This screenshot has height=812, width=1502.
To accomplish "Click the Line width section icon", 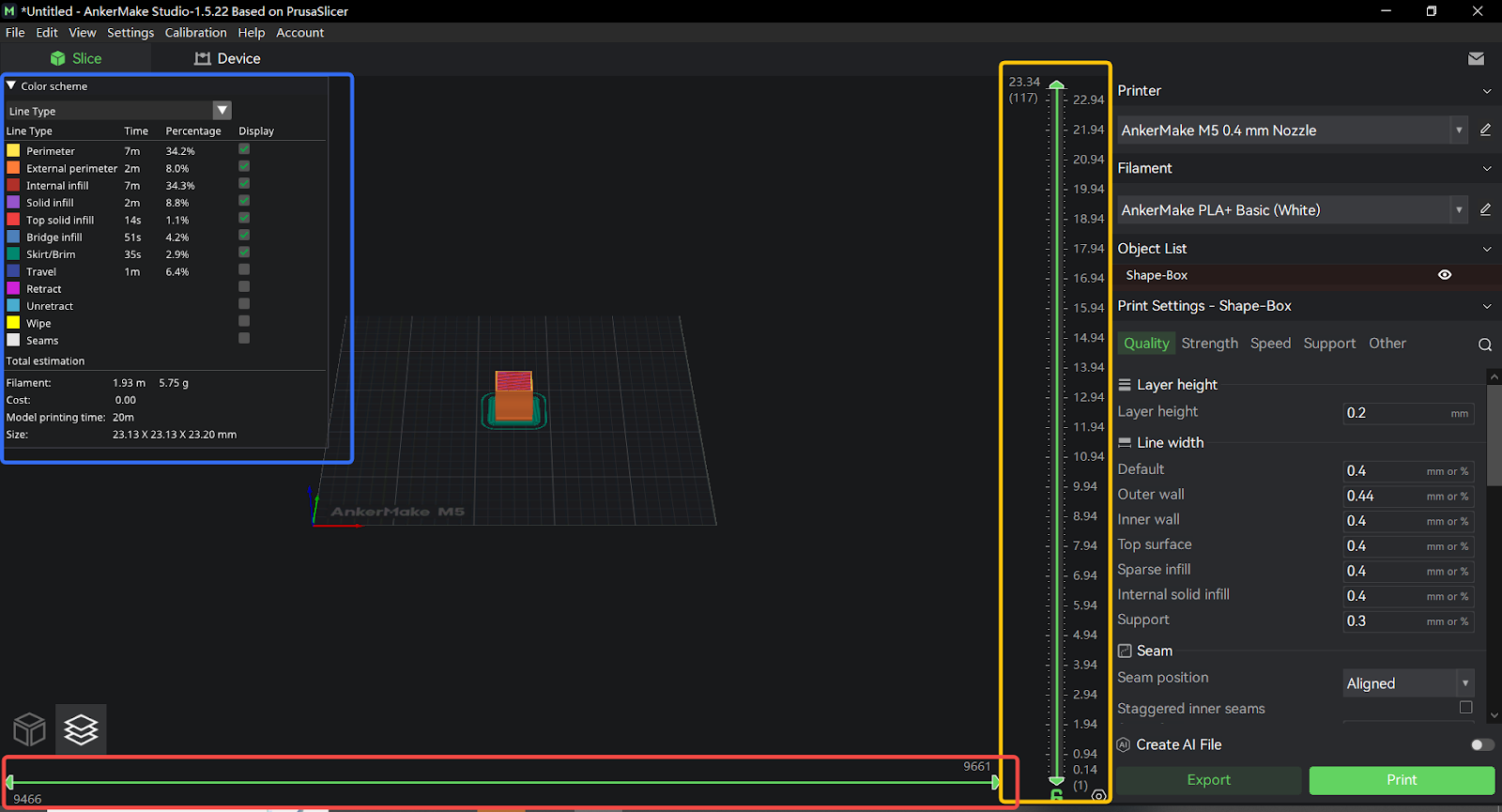I will click(1125, 443).
